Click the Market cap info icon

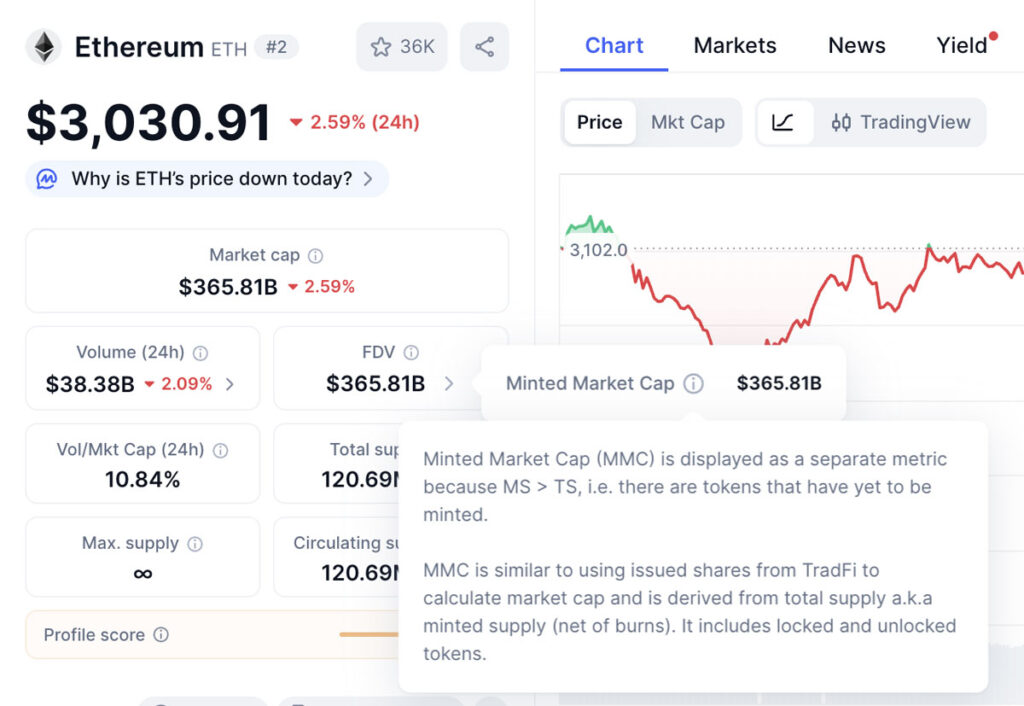tap(316, 256)
